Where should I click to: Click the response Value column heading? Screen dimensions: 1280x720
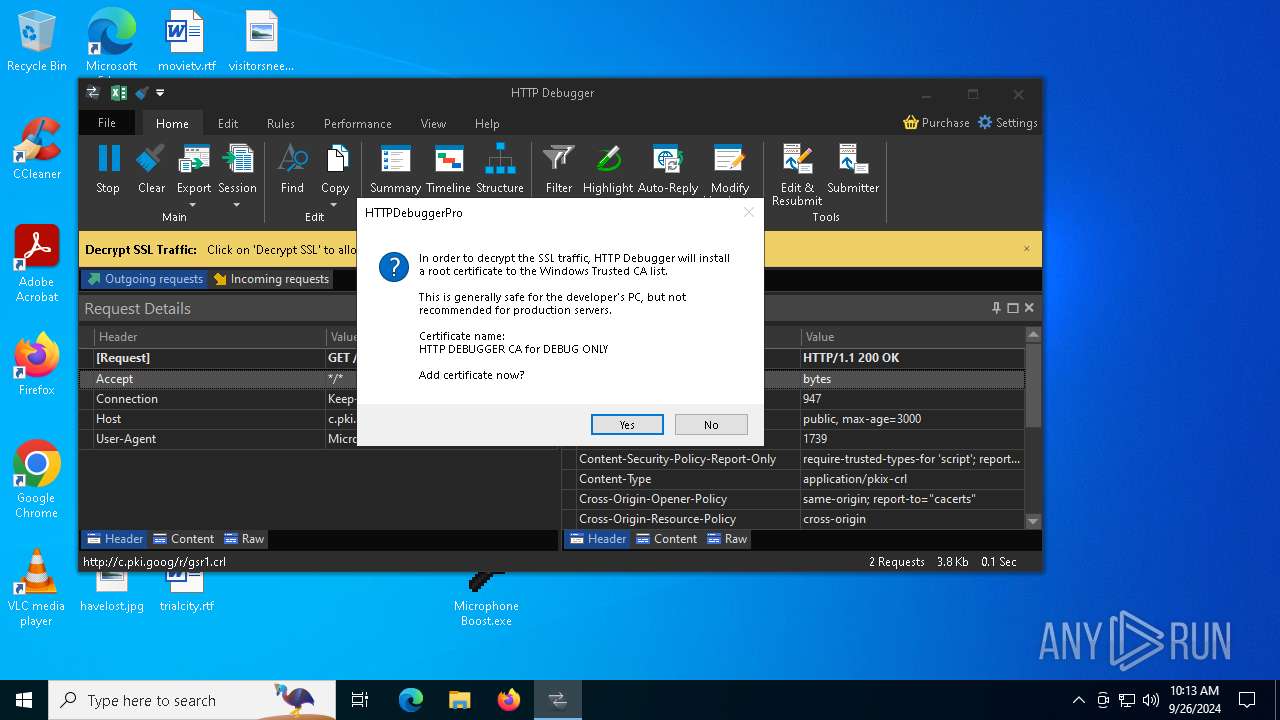point(913,337)
